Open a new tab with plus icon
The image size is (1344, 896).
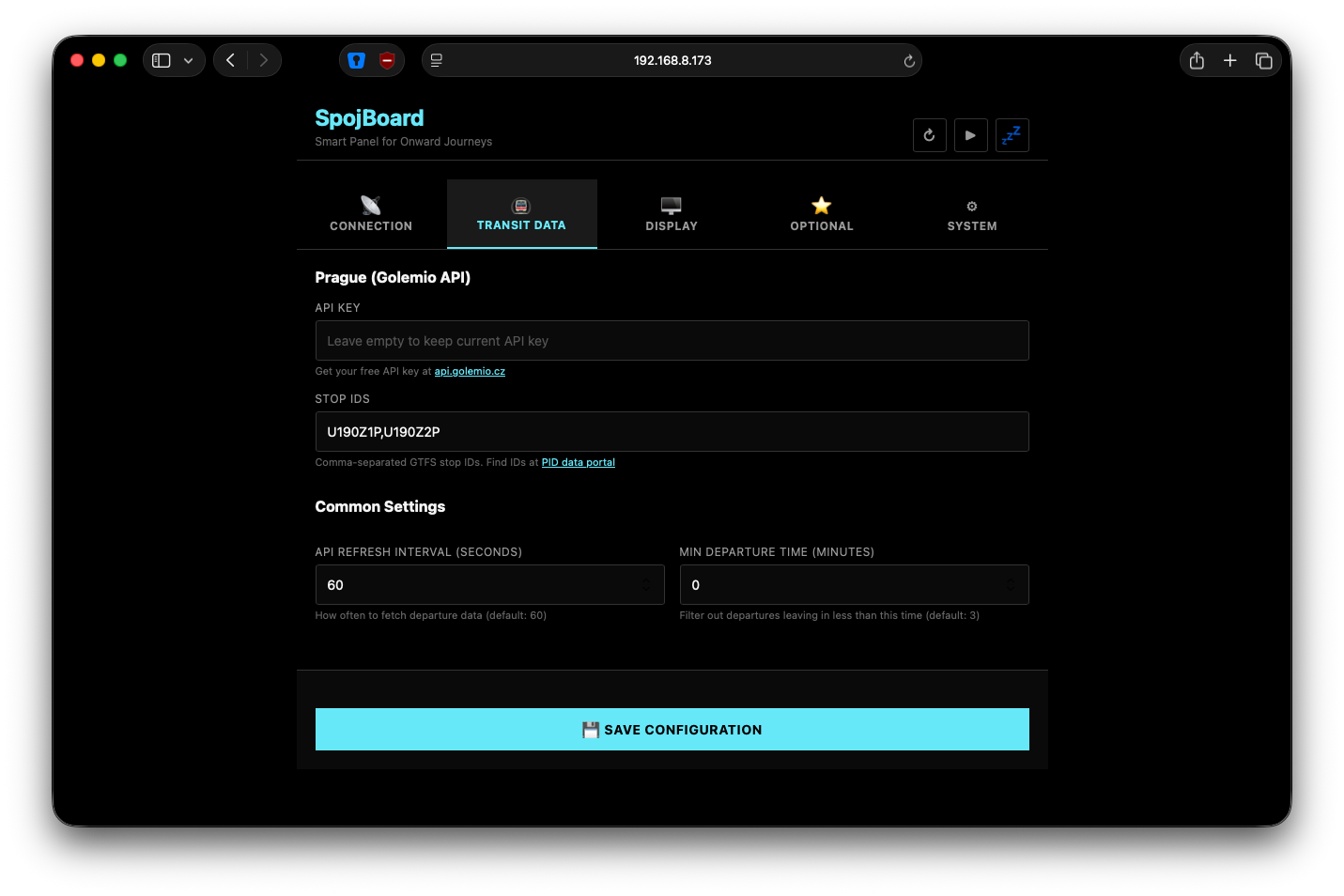coord(1229,60)
